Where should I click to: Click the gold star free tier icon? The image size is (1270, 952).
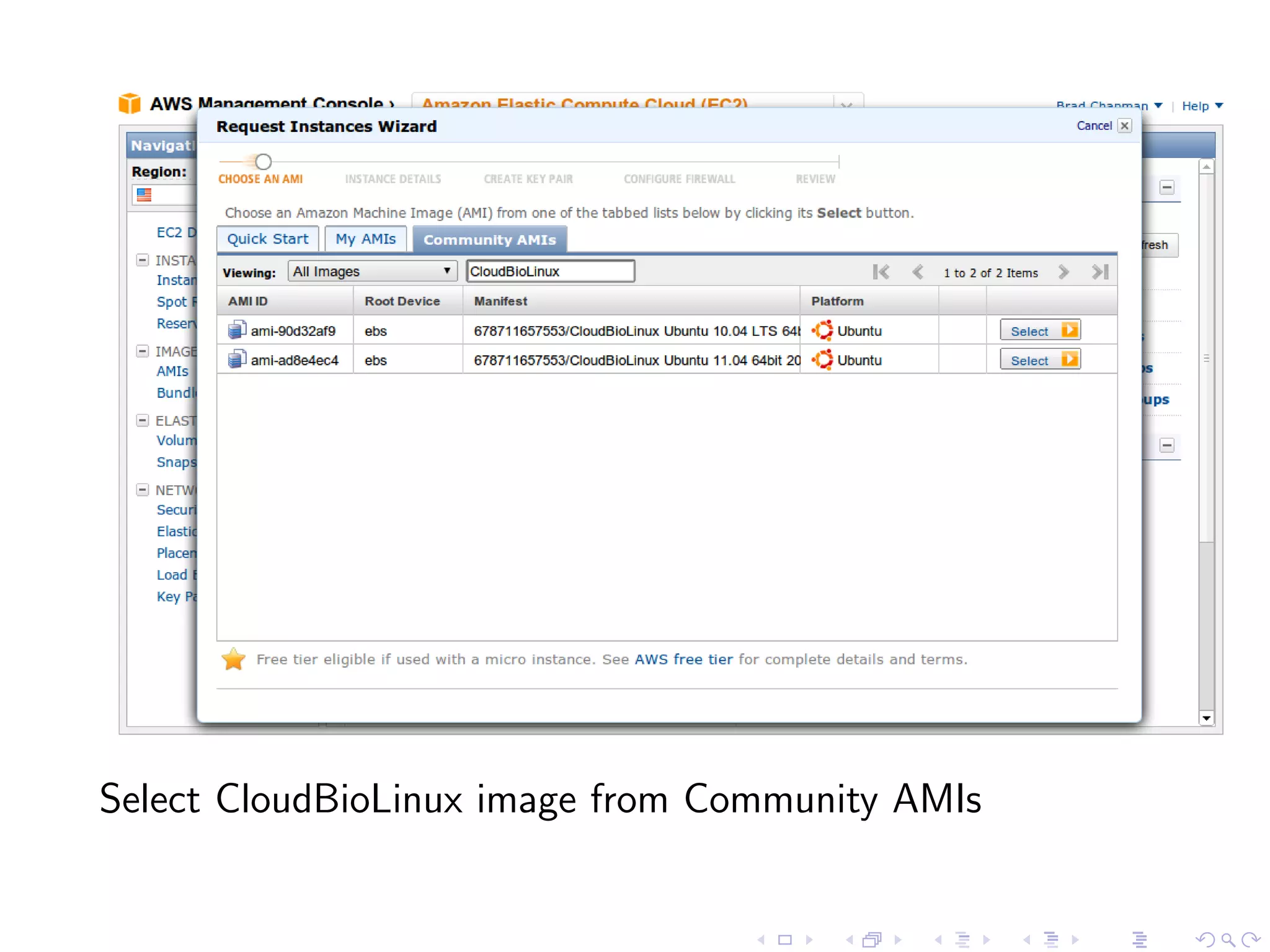234,659
